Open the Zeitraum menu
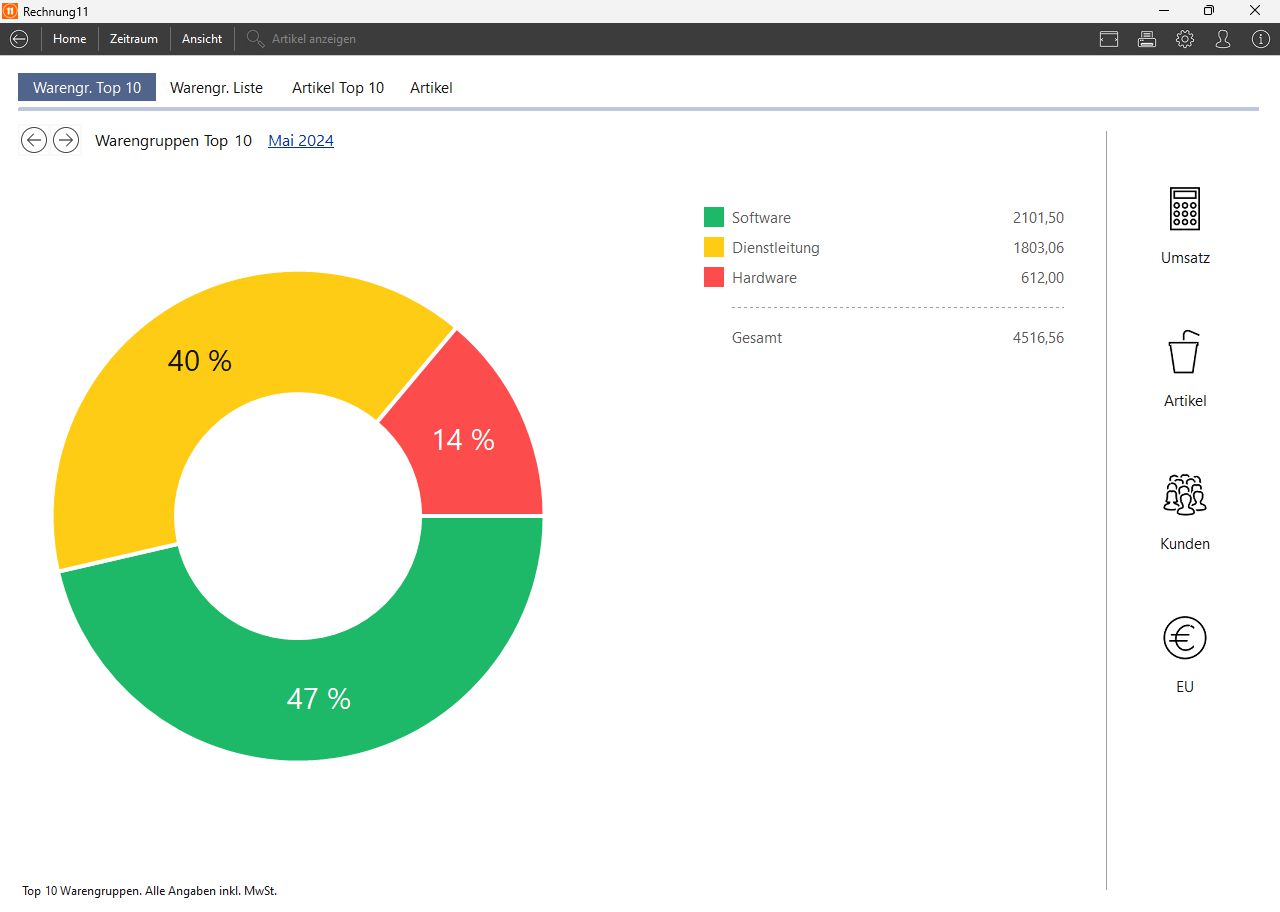The width and height of the screenshot is (1280, 912). pos(134,39)
